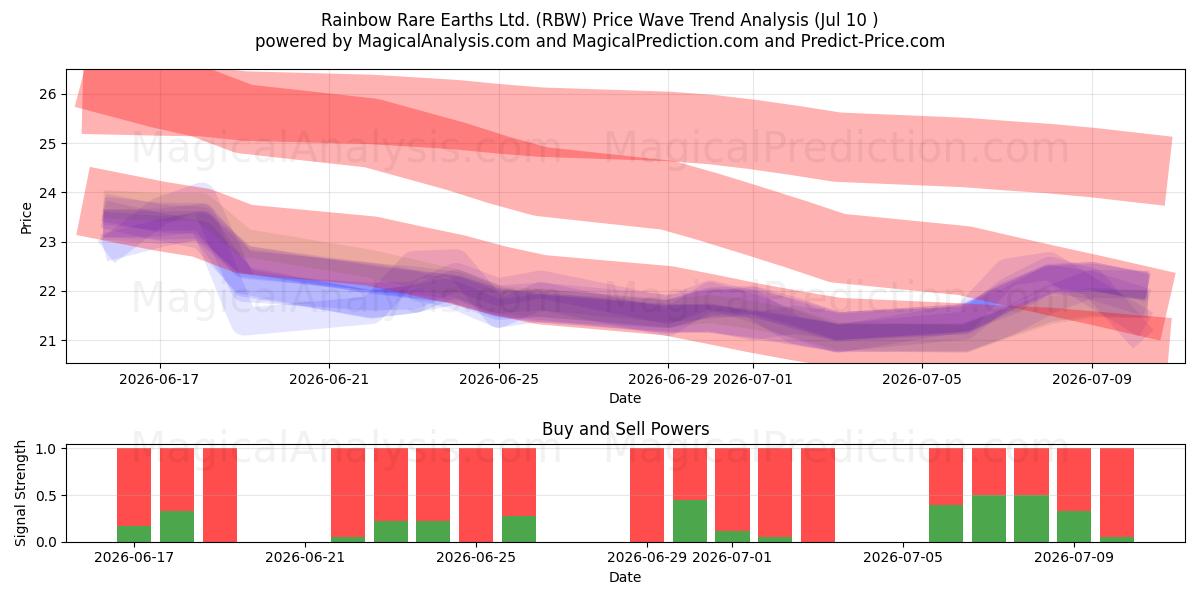This screenshot has width=1200, height=600.
Task: Click the 'Date' axis label below Buy/Sell chart
Action: click(625, 577)
